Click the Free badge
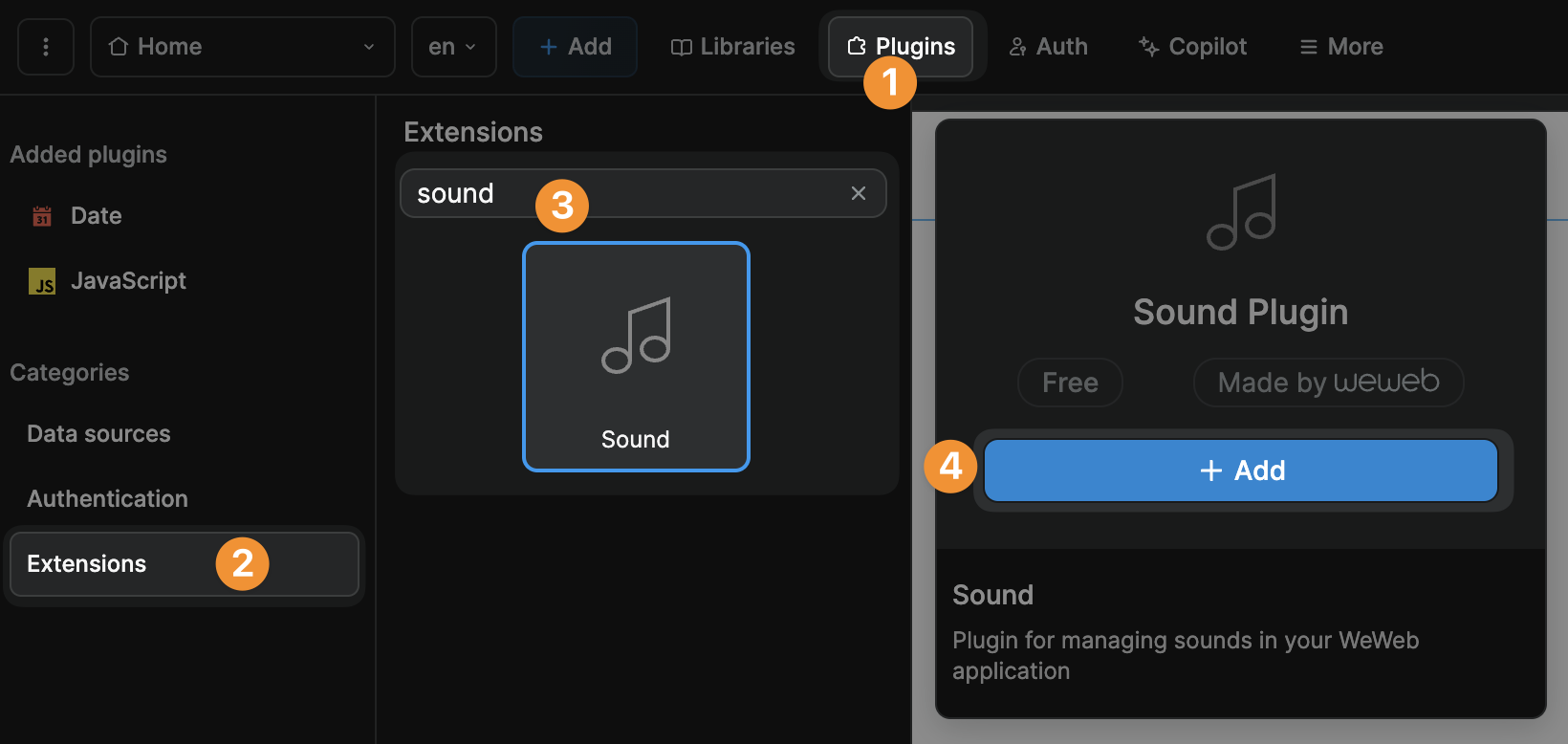1568x744 pixels. 1070,383
